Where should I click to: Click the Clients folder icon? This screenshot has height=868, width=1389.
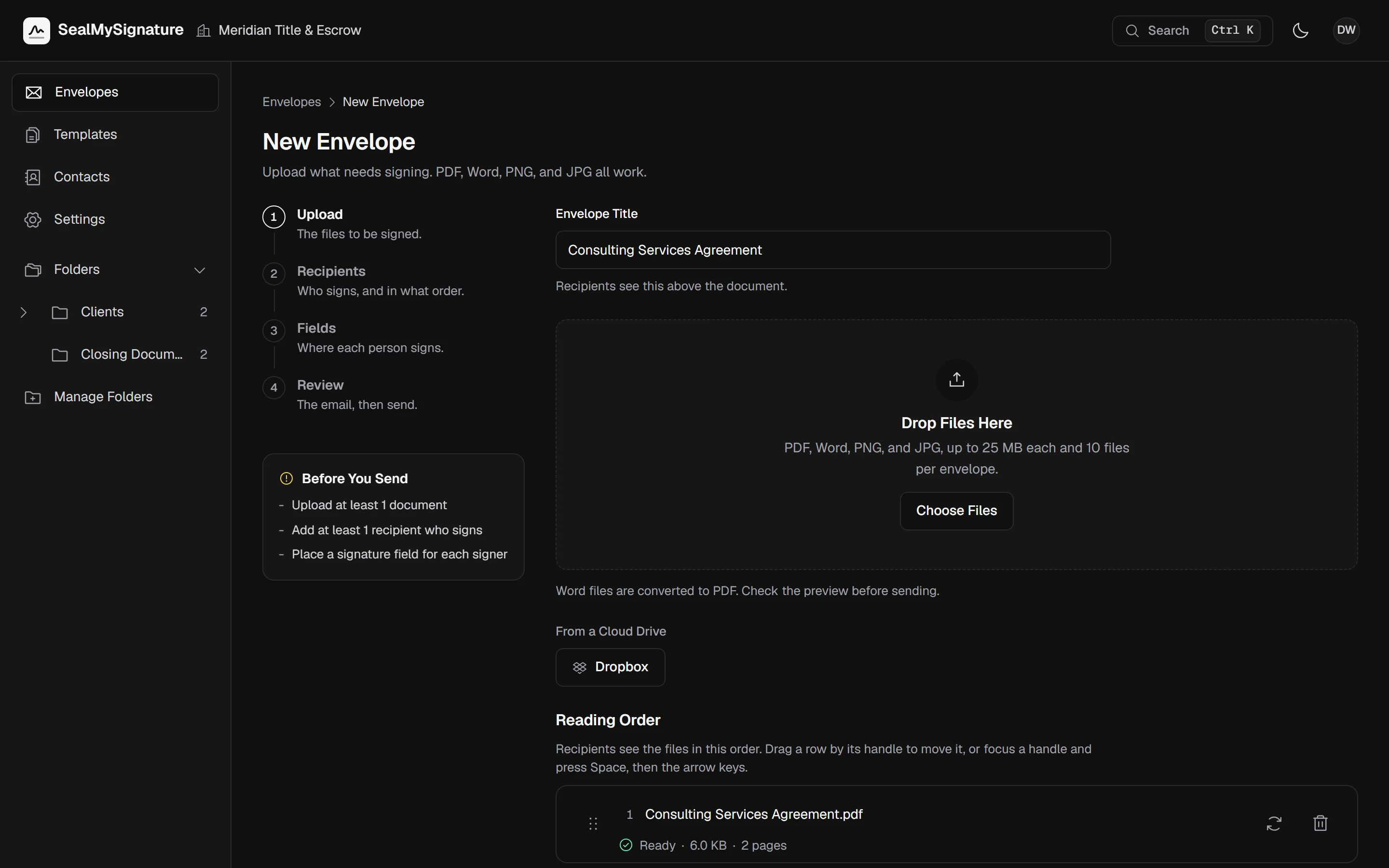[x=60, y=312]
